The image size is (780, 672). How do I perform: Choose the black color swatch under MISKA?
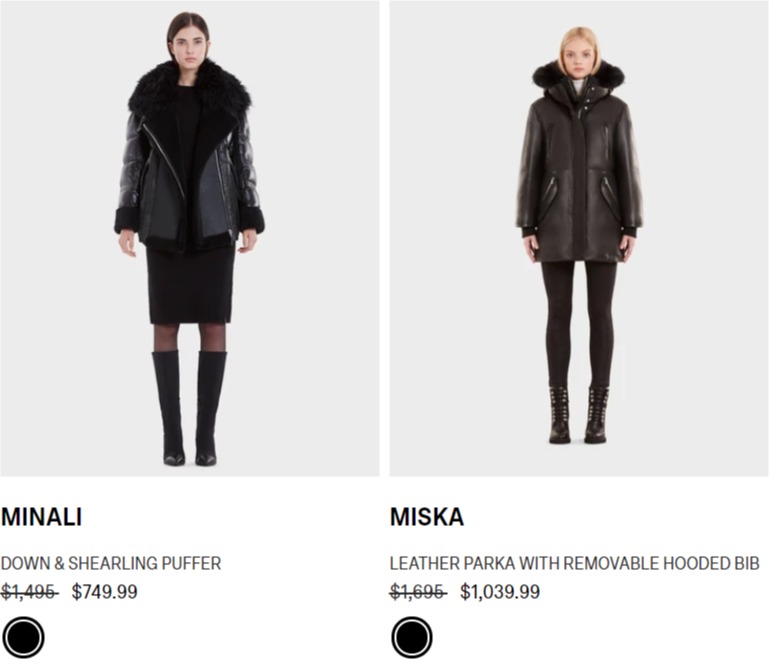412,637
